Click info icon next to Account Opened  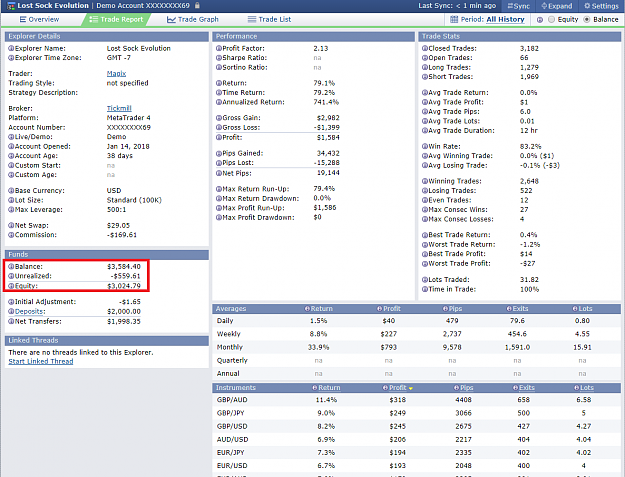[x=11, y=146]
